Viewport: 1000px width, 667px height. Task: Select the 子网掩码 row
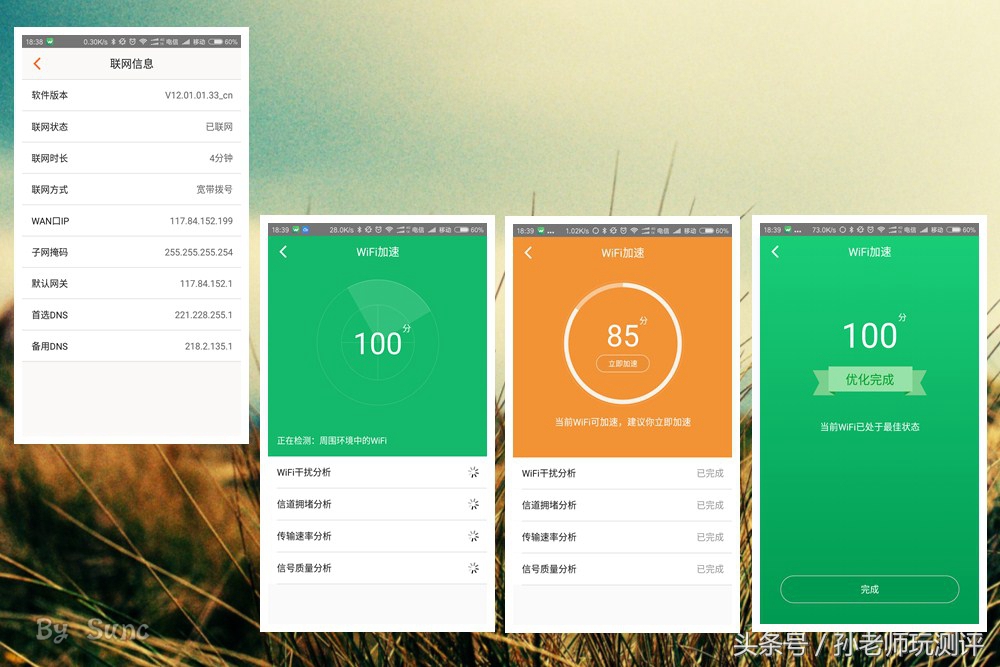pos(131,252)
